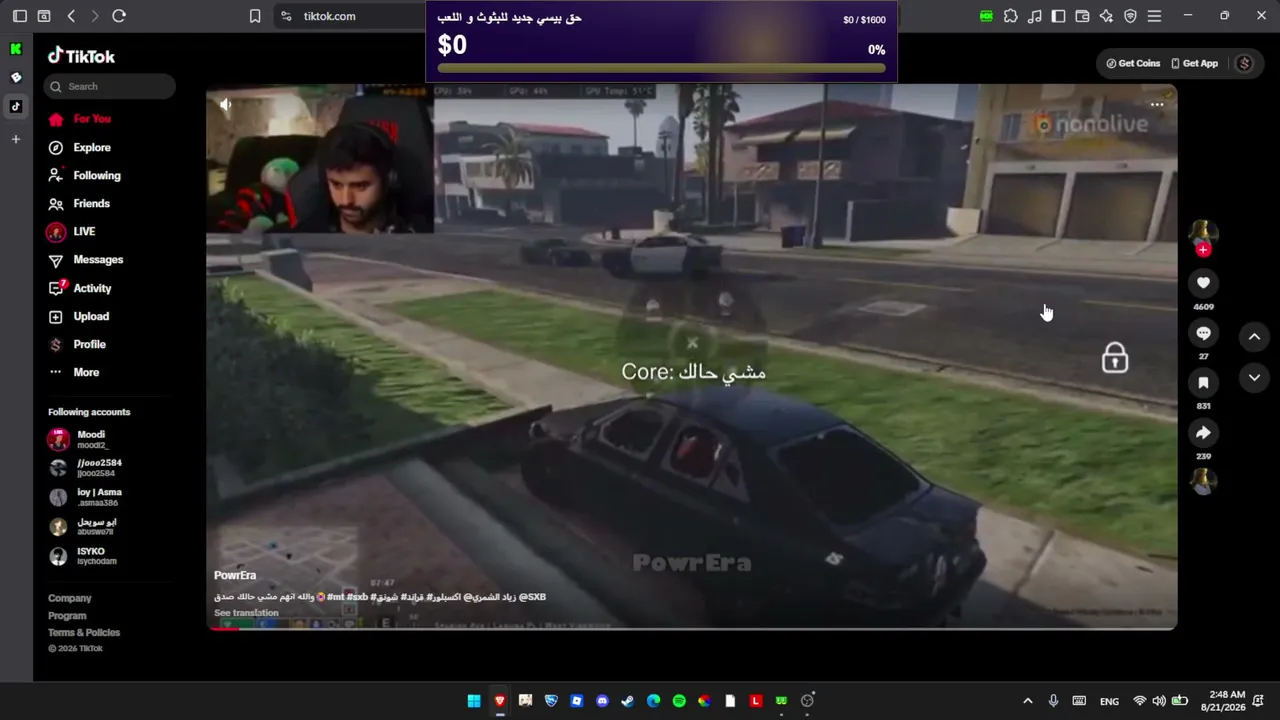Bookmark this video to favorites
The image size is (1280, 720).
click(1203, 383)
